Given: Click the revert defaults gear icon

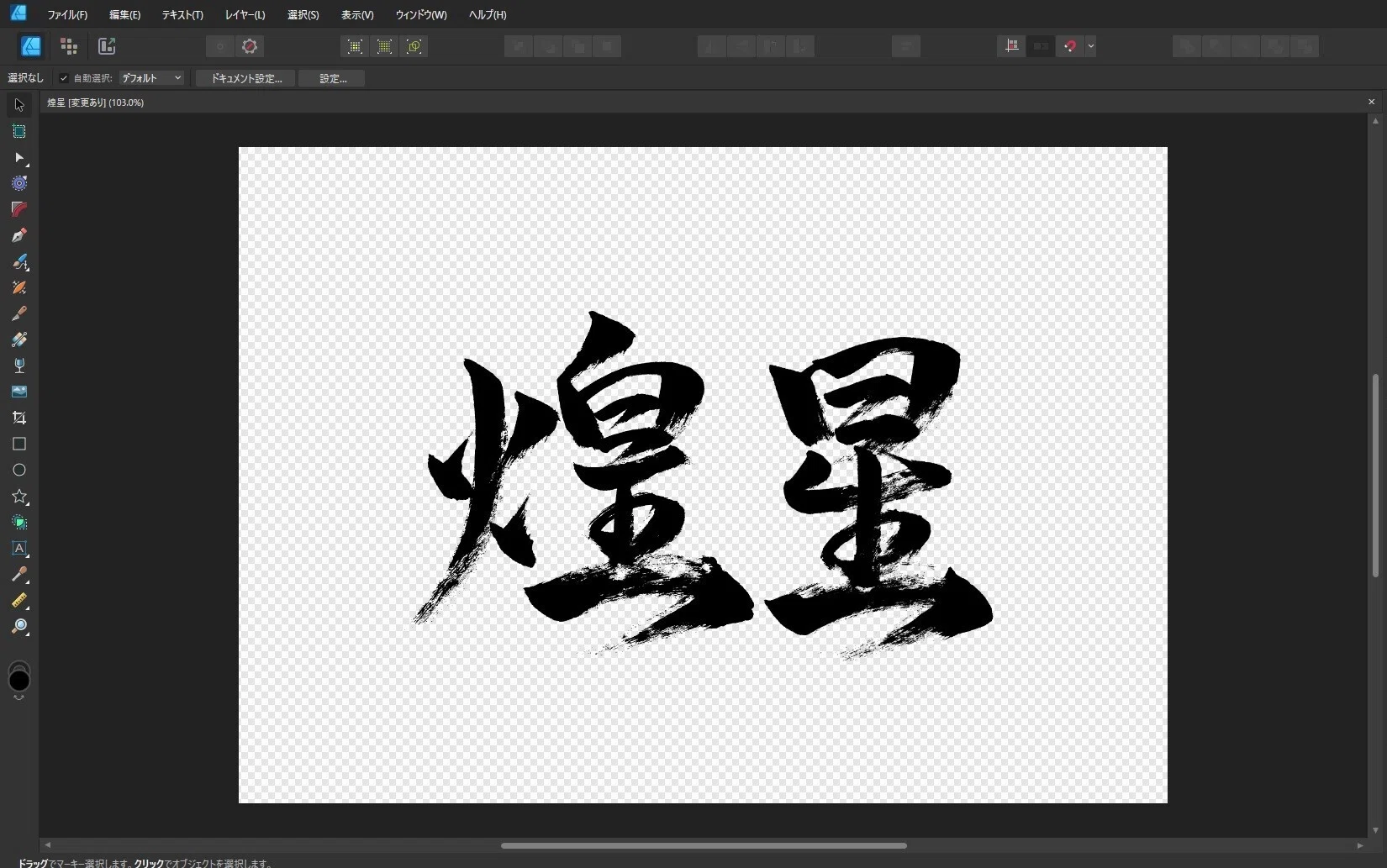Looking at the screenshot, I should point(250,46).
